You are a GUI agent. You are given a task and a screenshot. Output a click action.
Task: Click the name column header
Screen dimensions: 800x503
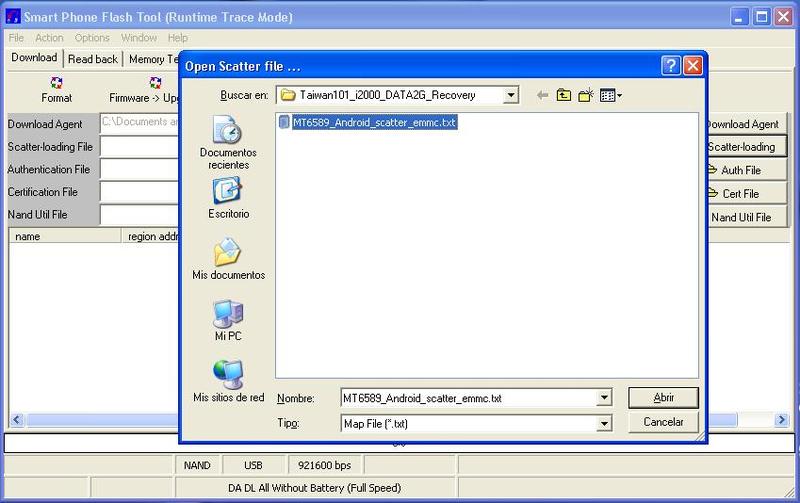pyautogui.click(x=65, y=236)
